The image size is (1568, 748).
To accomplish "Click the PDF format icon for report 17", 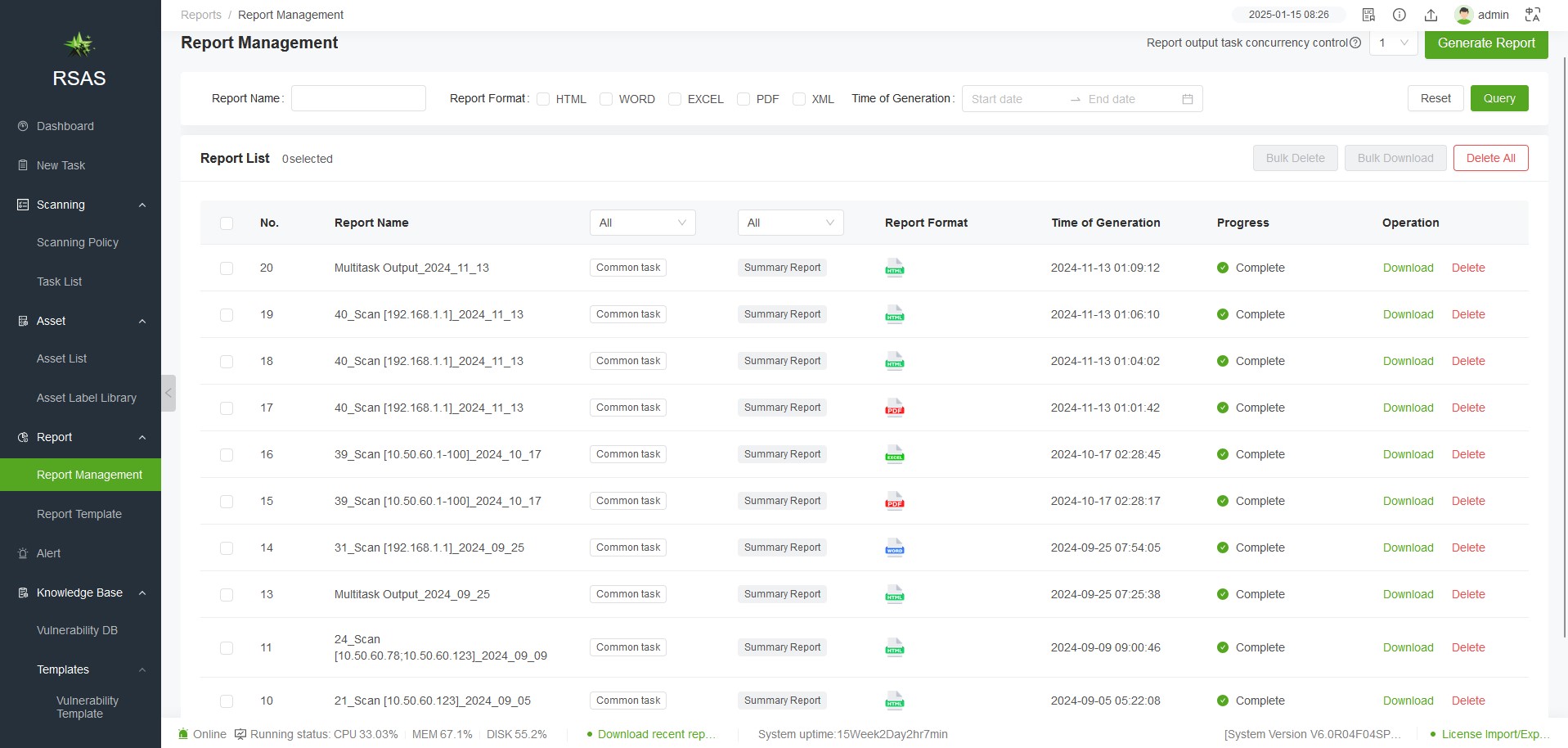I will tap(895, 408).
